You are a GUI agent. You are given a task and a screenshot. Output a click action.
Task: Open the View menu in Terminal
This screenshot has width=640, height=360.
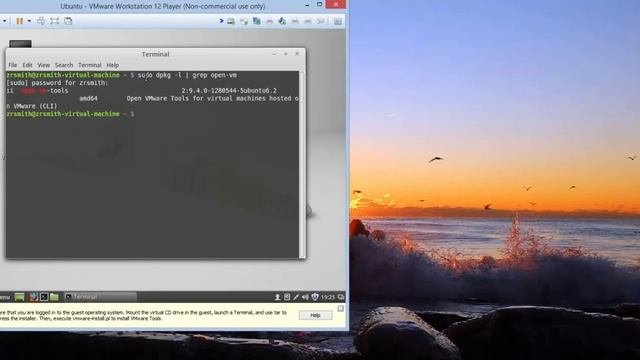(x=44, y=65)
